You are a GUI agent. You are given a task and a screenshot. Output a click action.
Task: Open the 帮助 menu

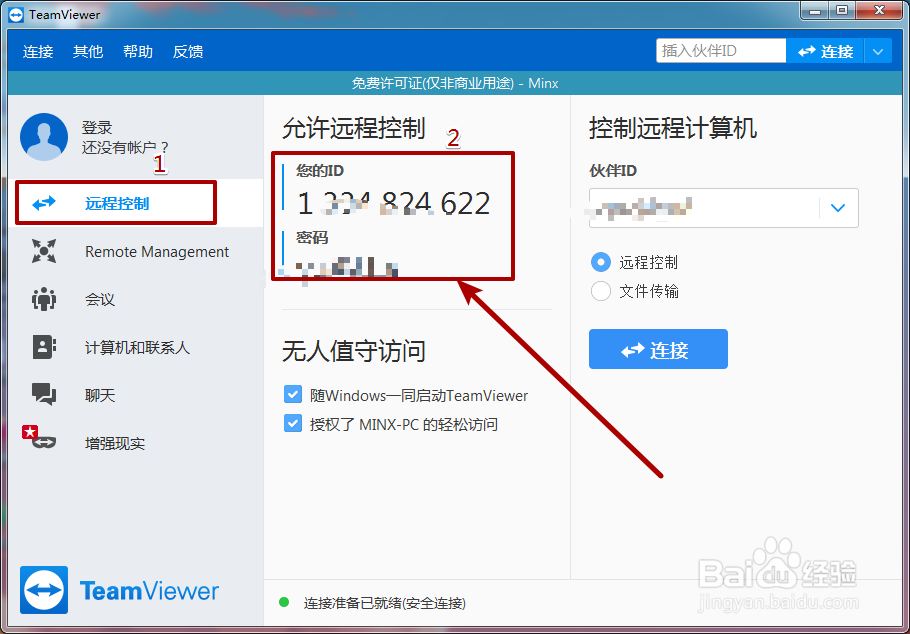pyautogui.click(x=138, y=52)
